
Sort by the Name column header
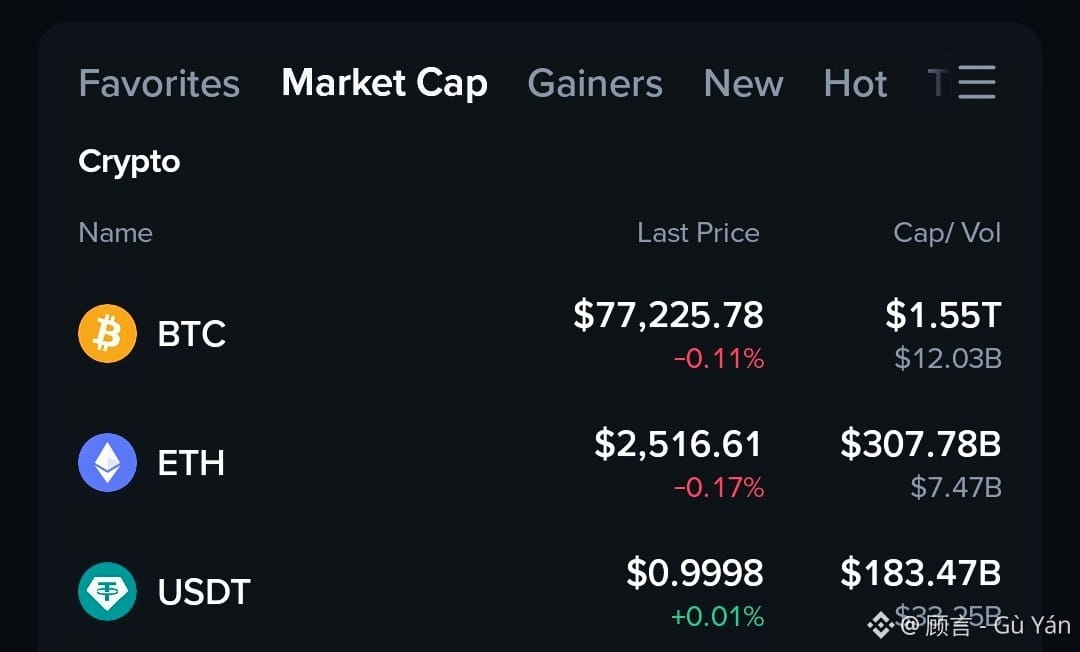tap(116, 233)
